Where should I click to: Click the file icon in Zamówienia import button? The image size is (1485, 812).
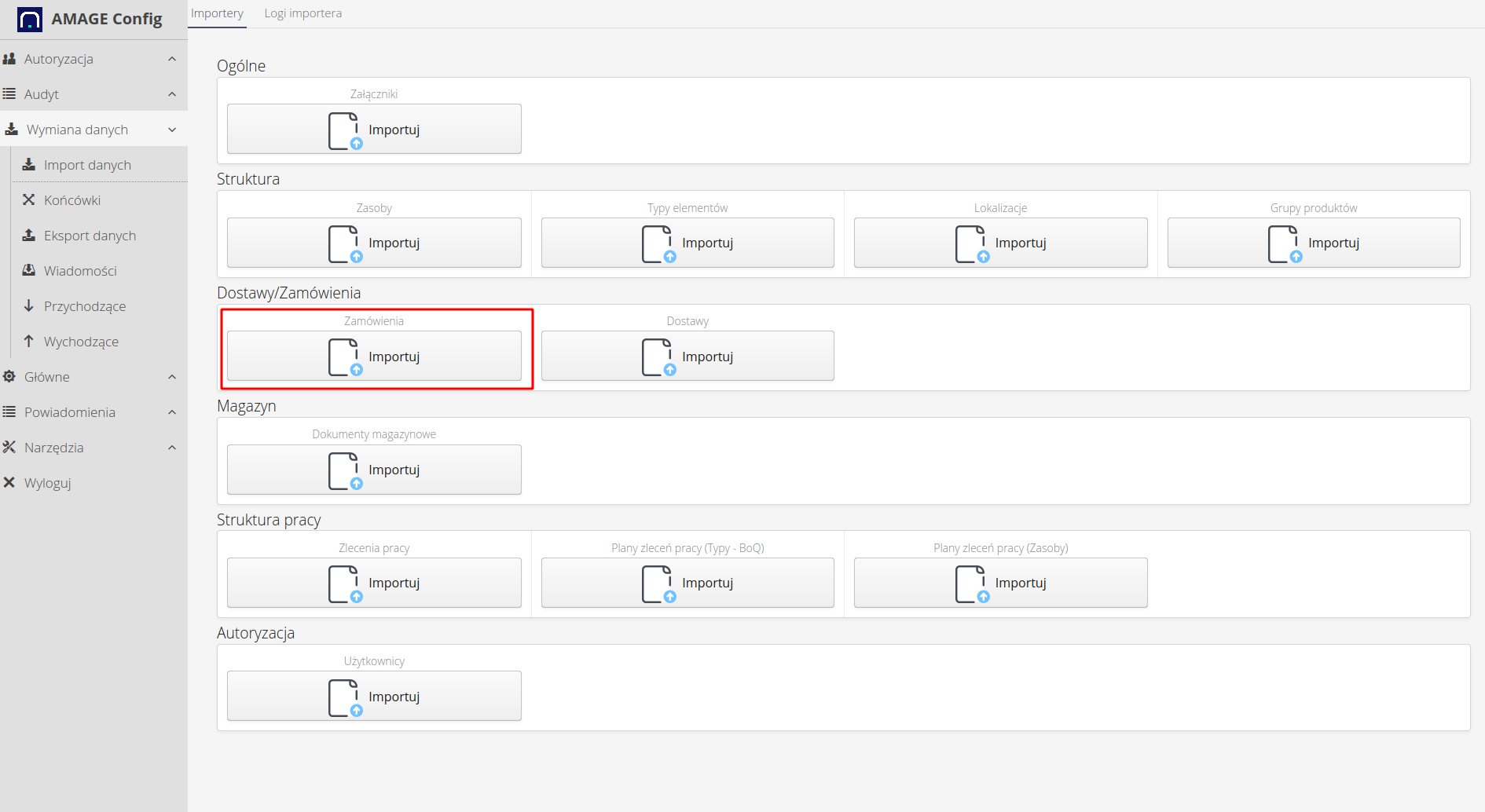[x=344, y=357]
